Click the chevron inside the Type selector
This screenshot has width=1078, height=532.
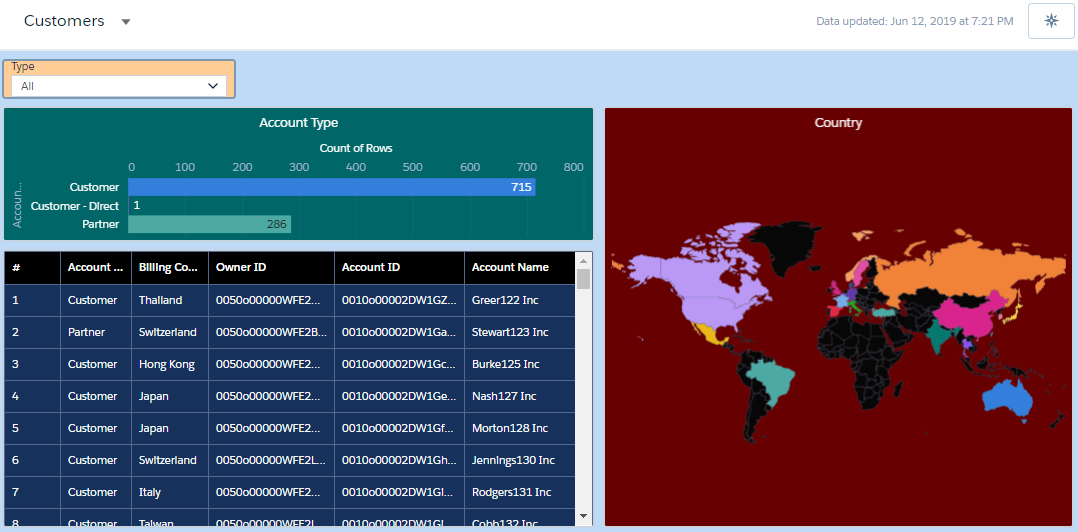212,86
